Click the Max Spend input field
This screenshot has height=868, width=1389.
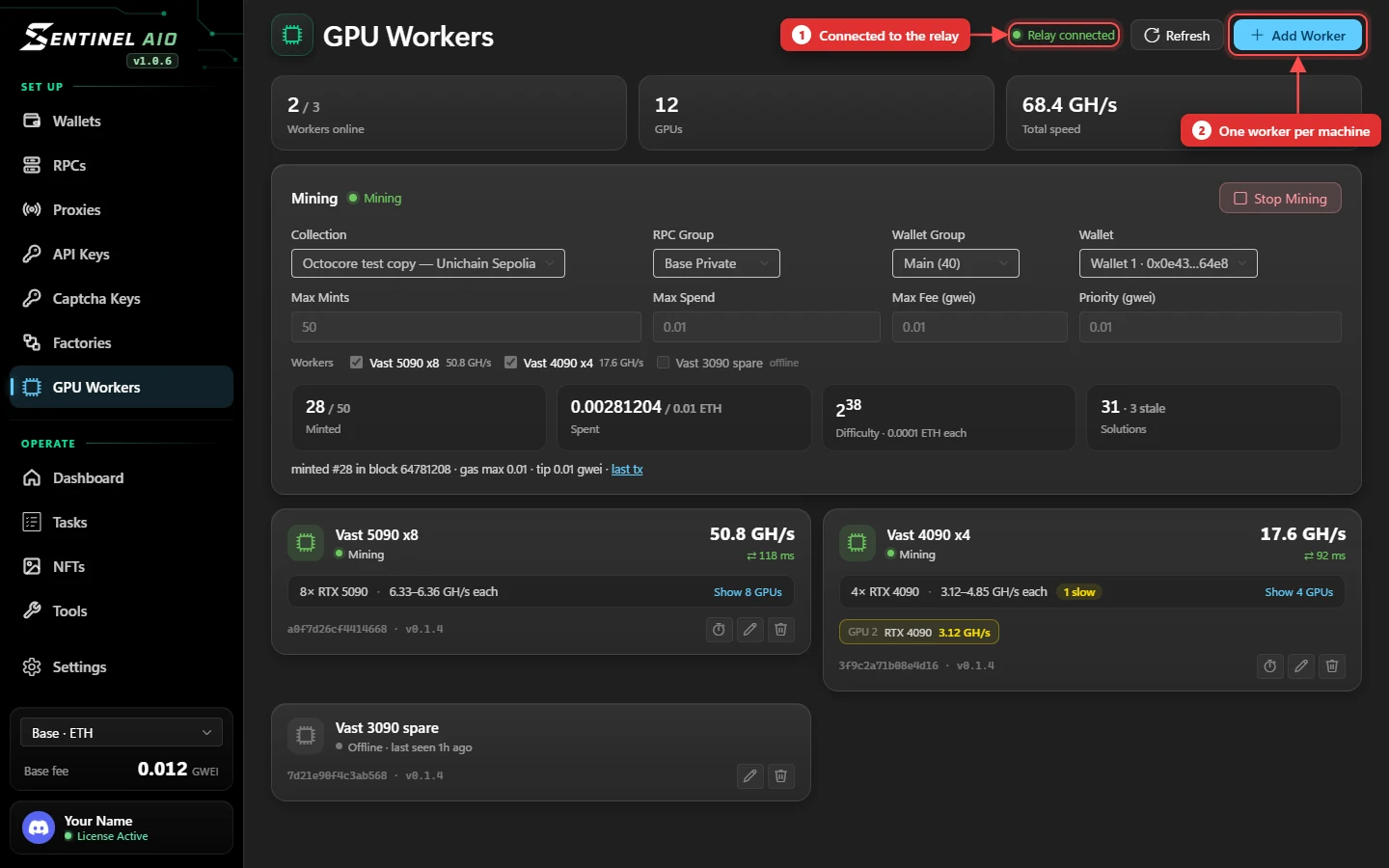point(767,327)
